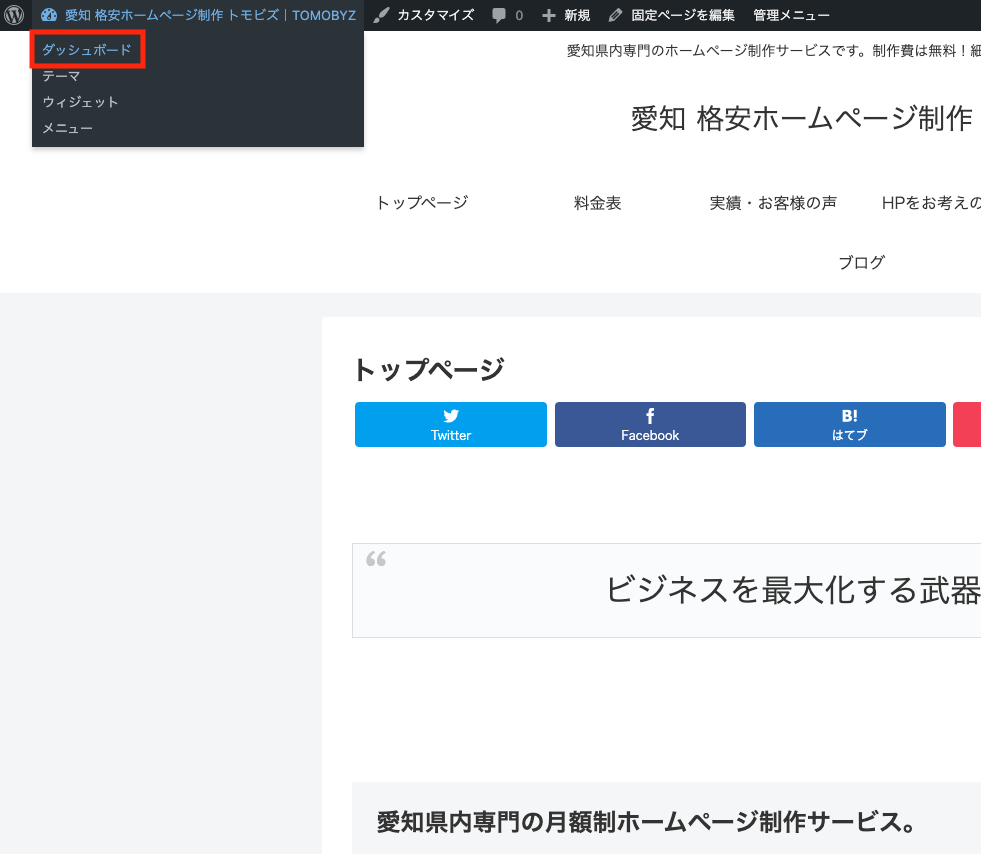This screenshot has height=854, width=981.
Task: Open カスタマイズ with the brush icon
Action: point(424,15)
